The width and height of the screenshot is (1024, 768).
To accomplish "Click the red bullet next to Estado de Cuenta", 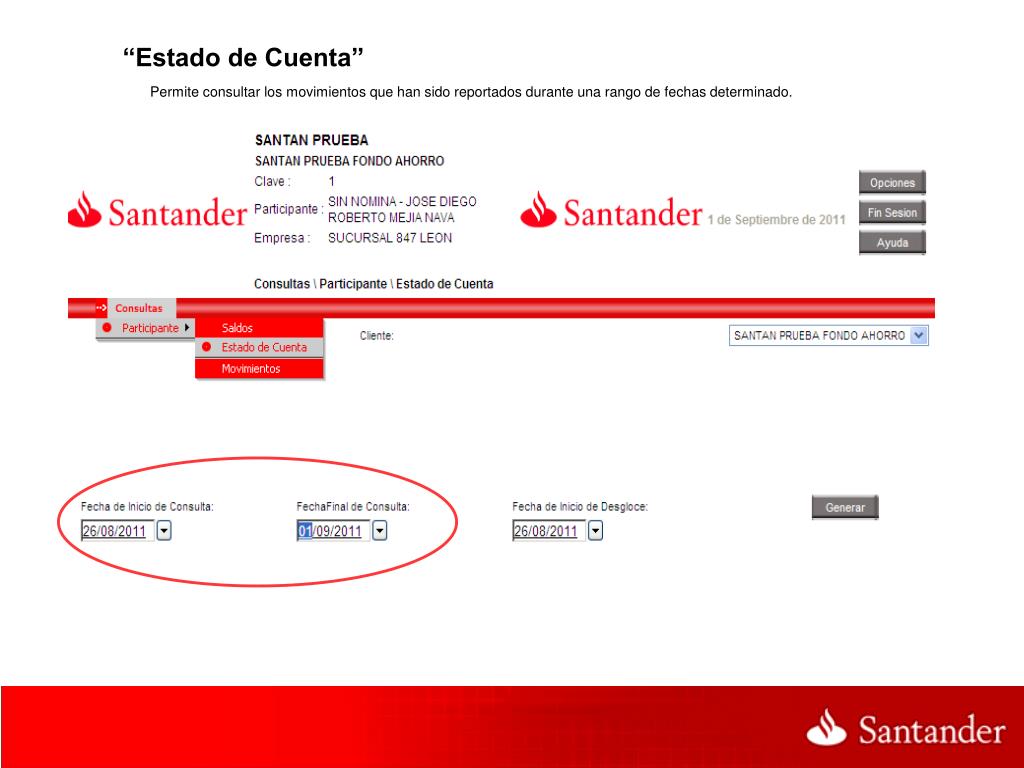I will click(206, 347).
